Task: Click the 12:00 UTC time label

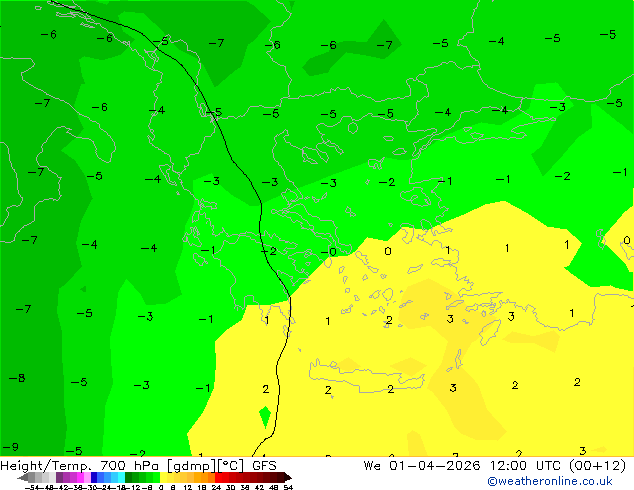Action: [x=528, y=466]
